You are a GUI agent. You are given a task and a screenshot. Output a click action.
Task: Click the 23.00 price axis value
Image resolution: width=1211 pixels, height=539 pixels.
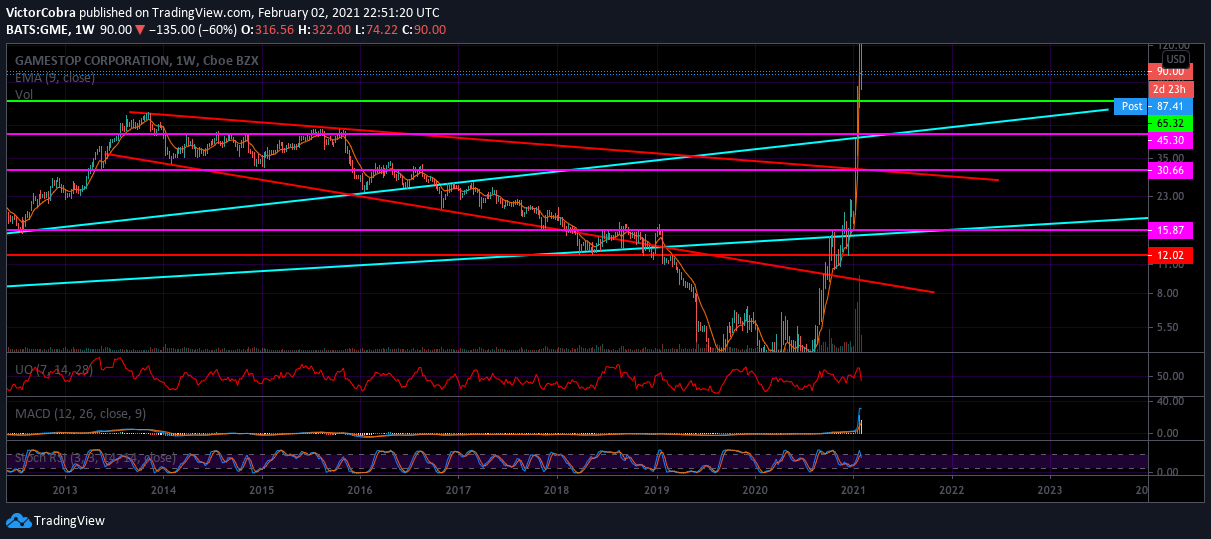coord(1170,197)
